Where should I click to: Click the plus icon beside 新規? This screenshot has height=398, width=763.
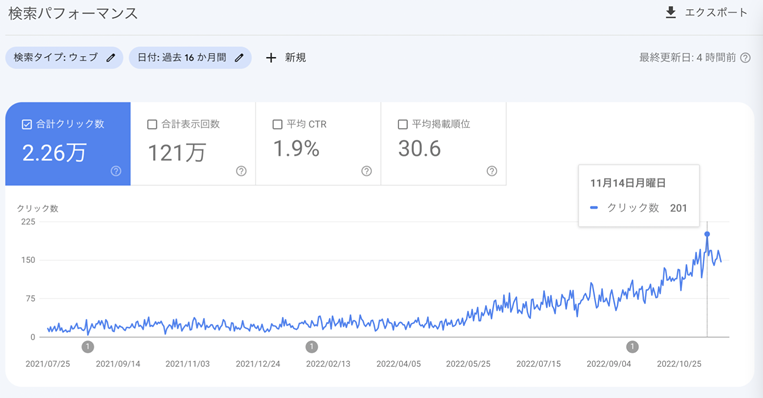point(271,58)
